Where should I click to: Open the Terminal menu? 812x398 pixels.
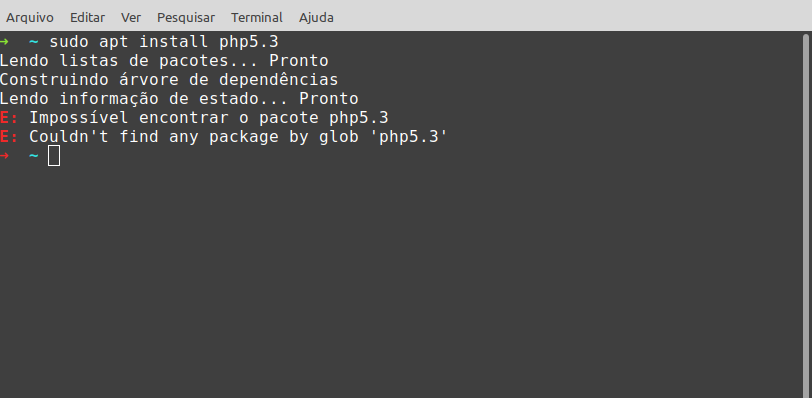pyautogui.click(x=257, y=18)
